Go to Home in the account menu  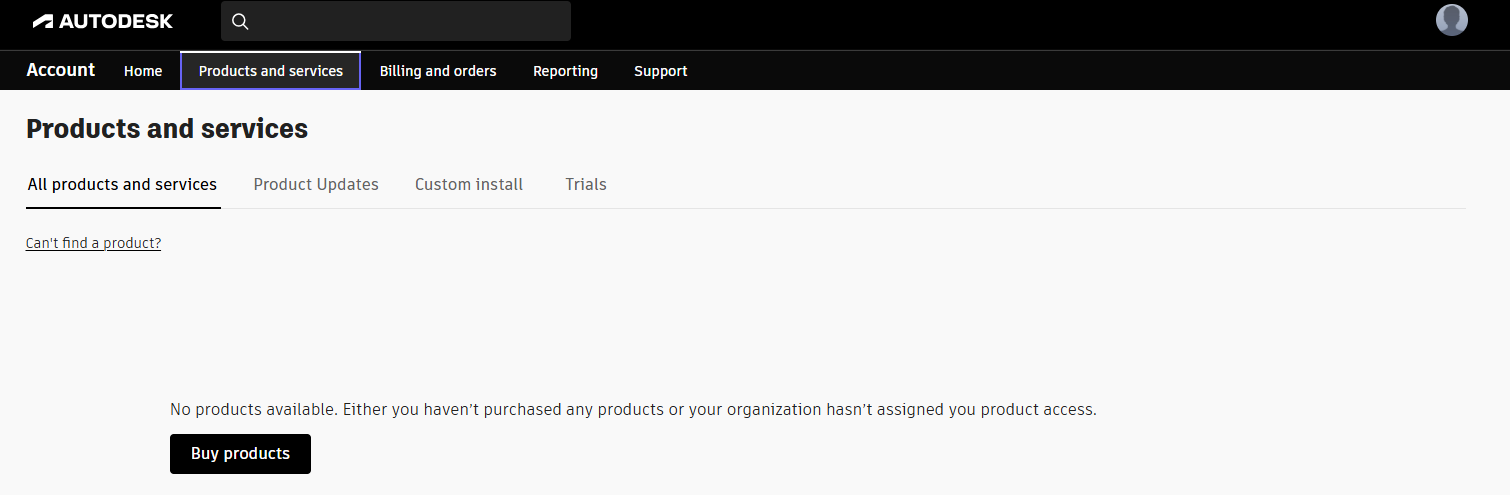click(143, 71)
